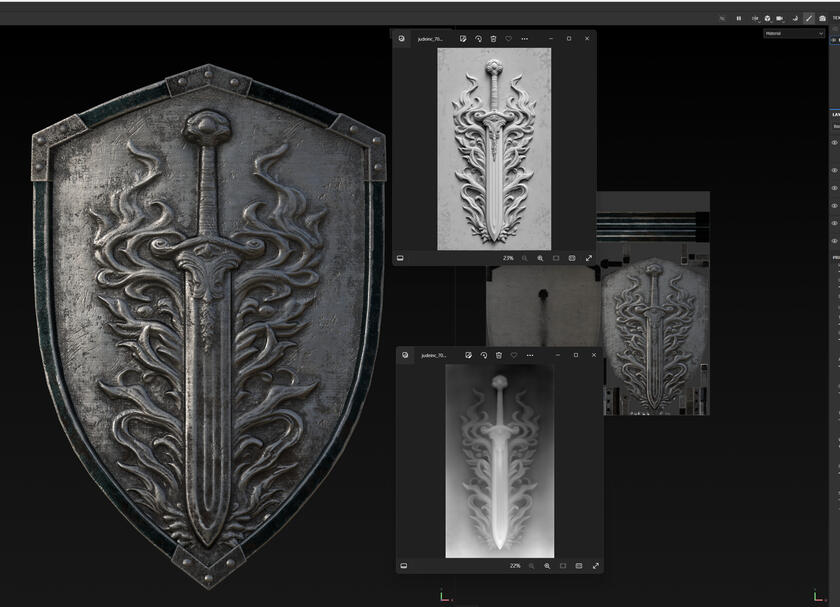Screen dimensions: 840x607
Task: Click edit image icon in top photo viewer
Action: [463, 38]
